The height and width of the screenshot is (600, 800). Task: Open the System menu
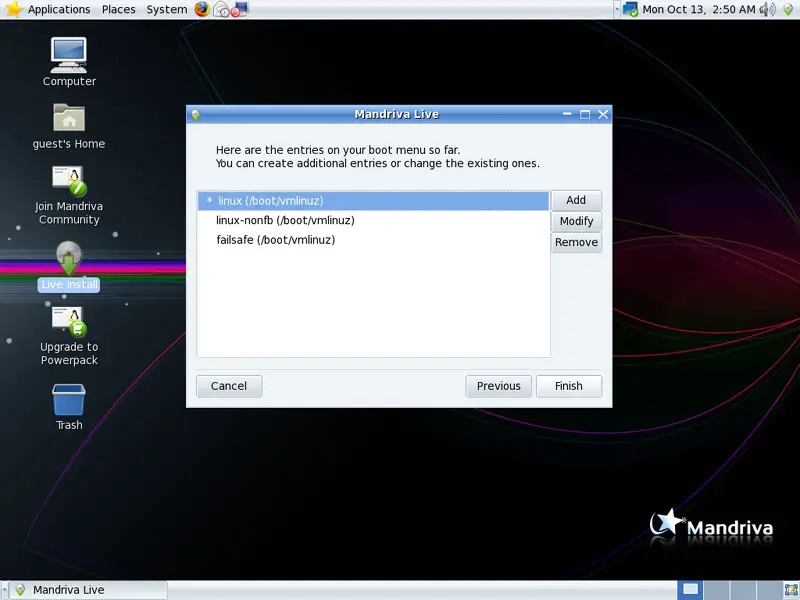pos(167,9)
